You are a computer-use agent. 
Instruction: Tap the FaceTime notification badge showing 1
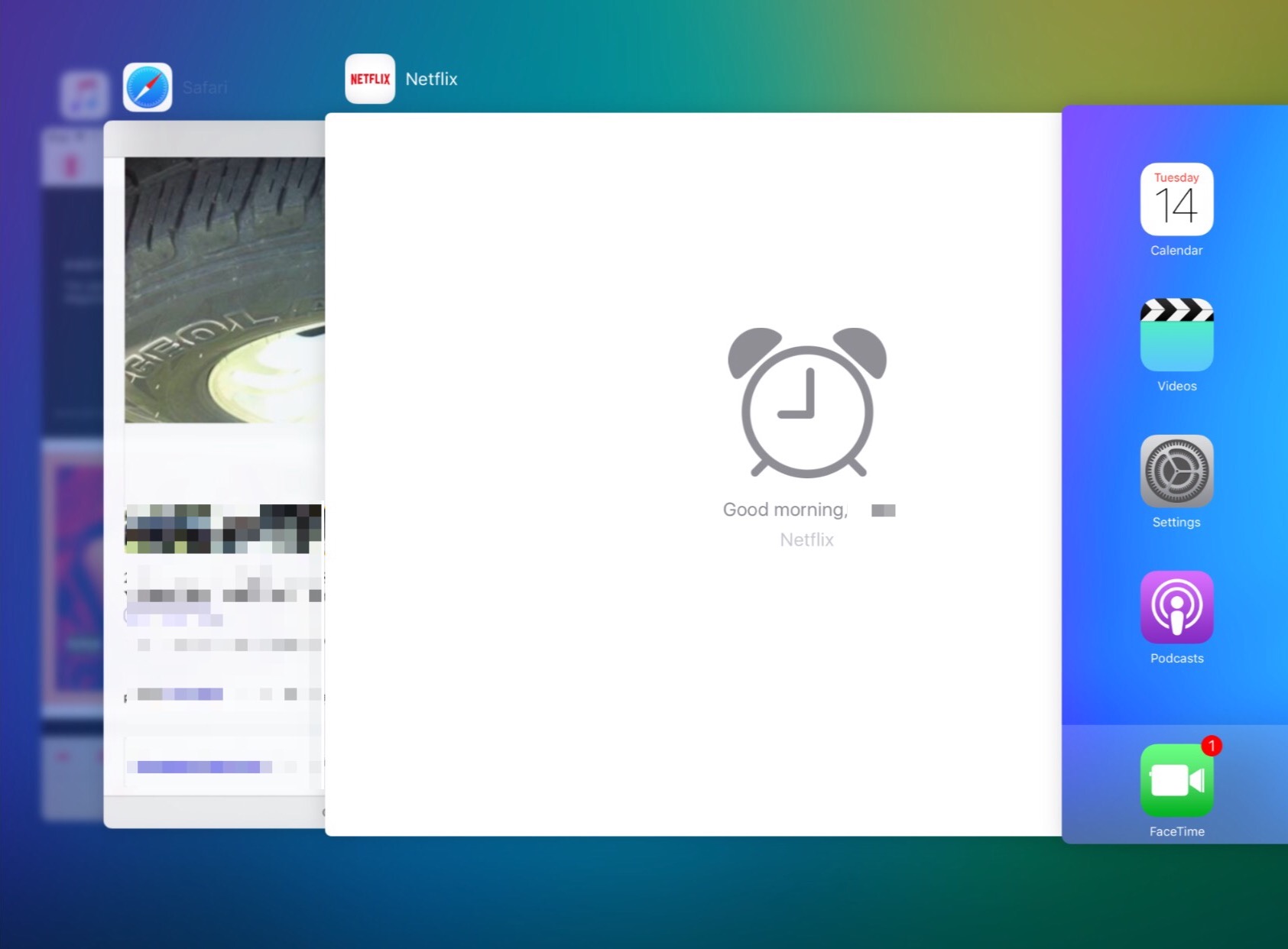click(1212, 746)
